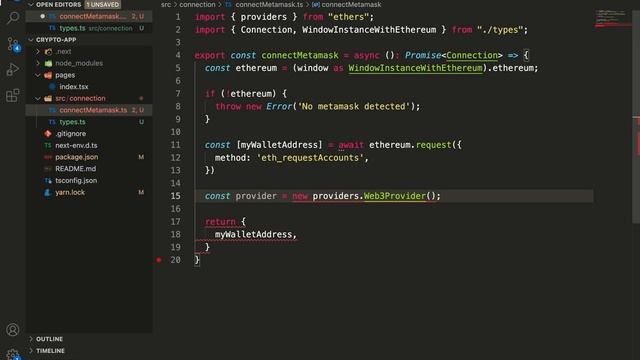640x360 pixels.
Task: Click the src breadcrumb segment
Action: tap(166, 4)
